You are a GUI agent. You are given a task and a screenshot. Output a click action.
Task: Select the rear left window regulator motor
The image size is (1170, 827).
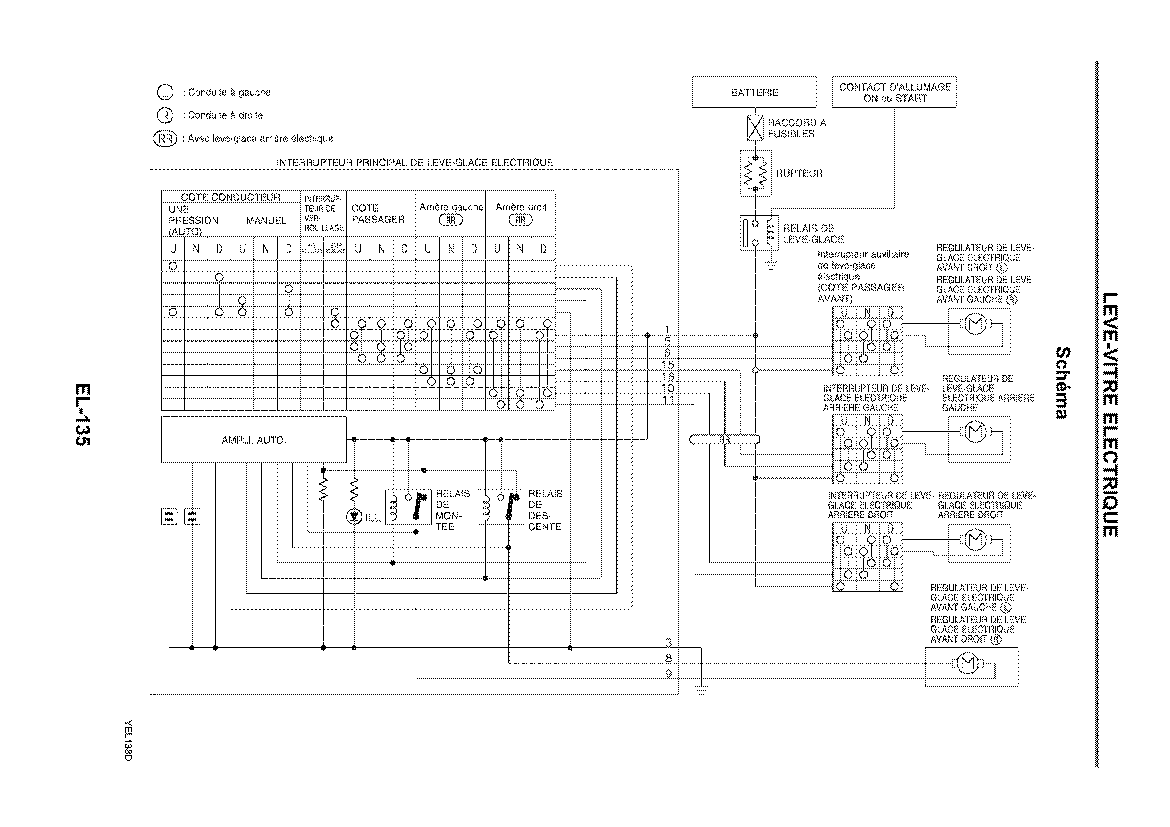(973, 432)
